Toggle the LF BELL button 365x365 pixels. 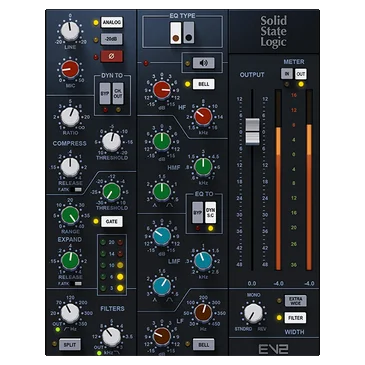point(204,345)
